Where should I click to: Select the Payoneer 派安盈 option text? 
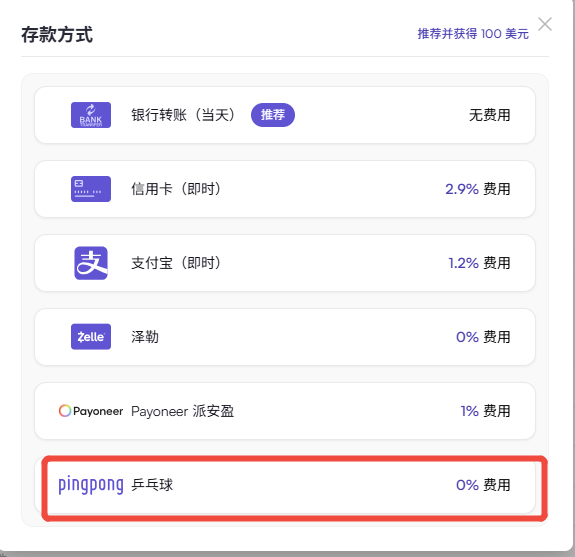coord(183,411)
